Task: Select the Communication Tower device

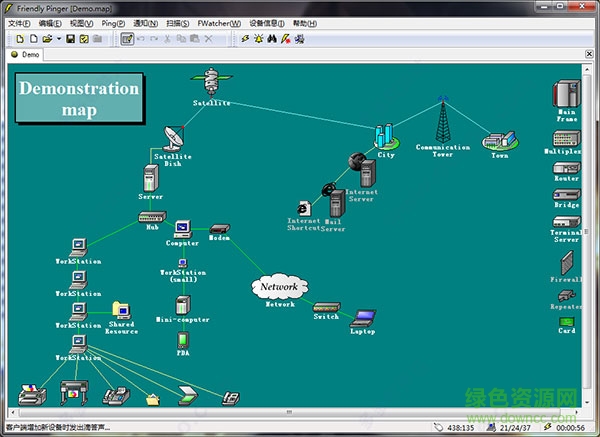Action: point(442,122)
